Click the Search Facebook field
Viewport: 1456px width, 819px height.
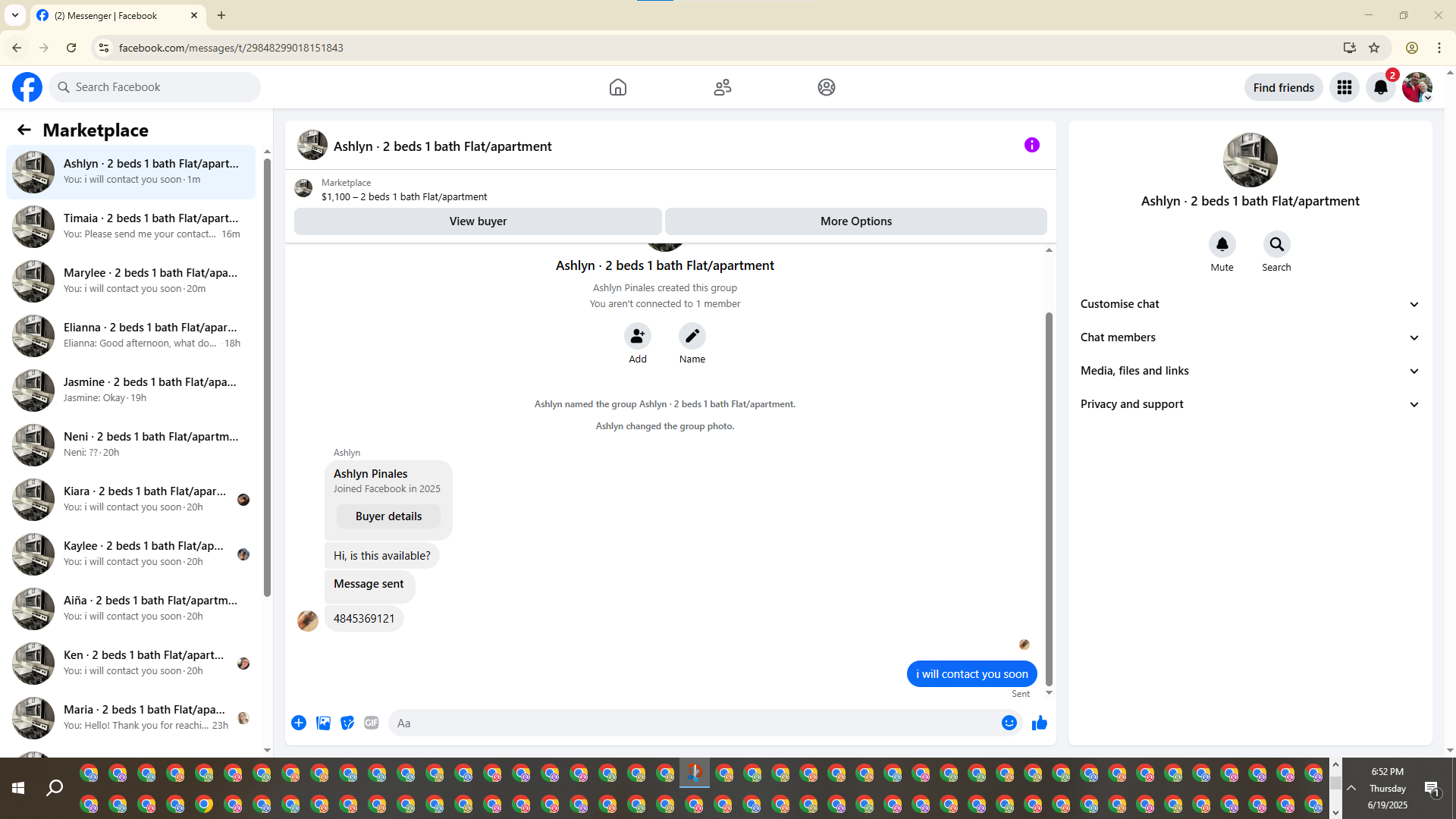(155, 87)
